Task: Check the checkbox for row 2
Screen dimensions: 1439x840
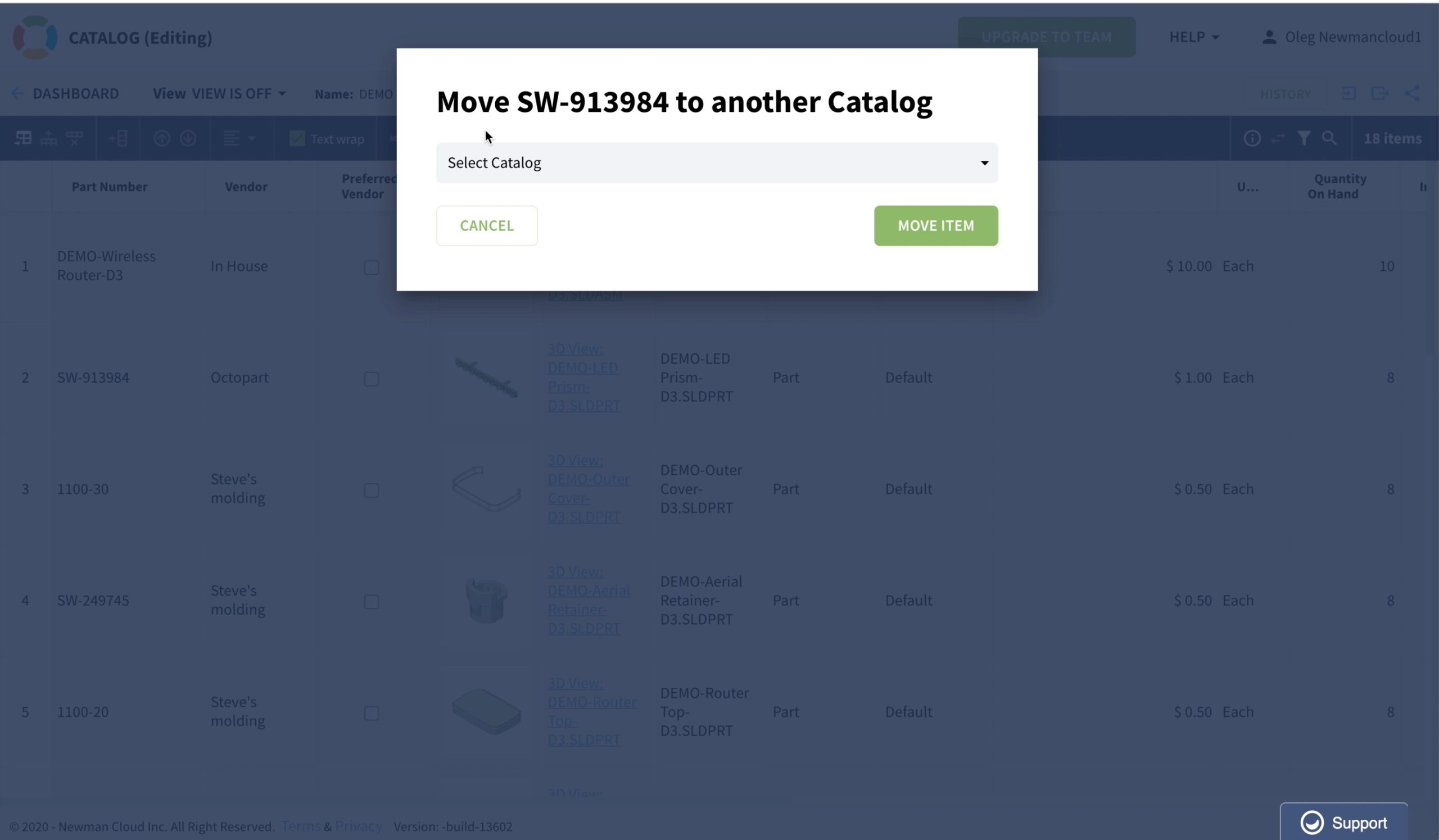Action: 371,378
